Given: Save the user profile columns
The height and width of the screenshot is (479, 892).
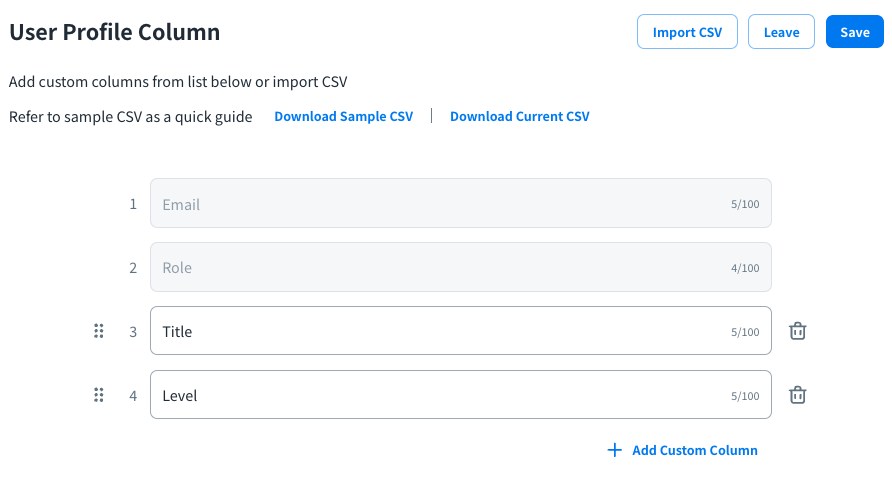Looking at the screenshot, I should click(854, 32).
